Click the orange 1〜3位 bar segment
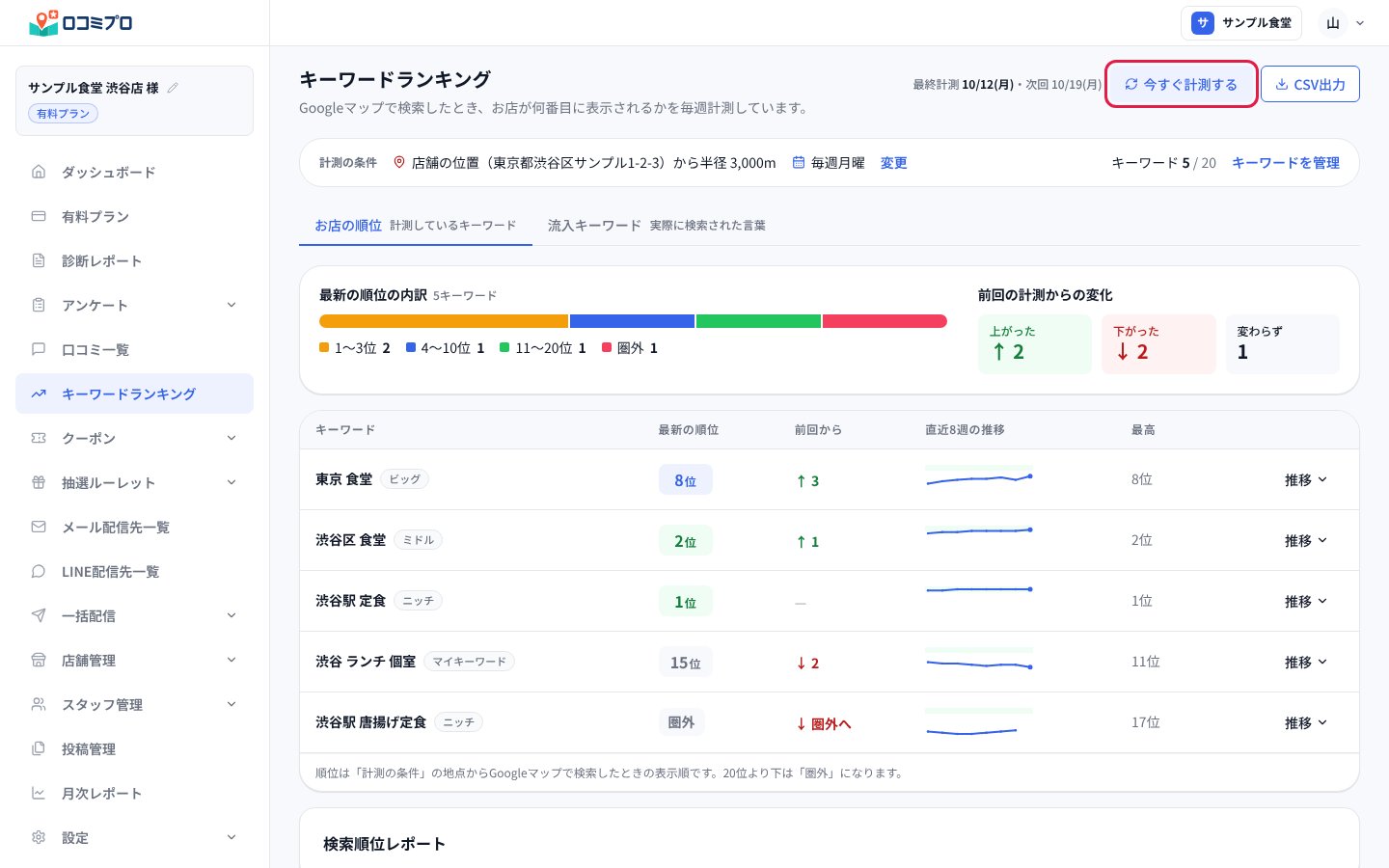Viewport: 1389px width, 868px height. point(444,321)
